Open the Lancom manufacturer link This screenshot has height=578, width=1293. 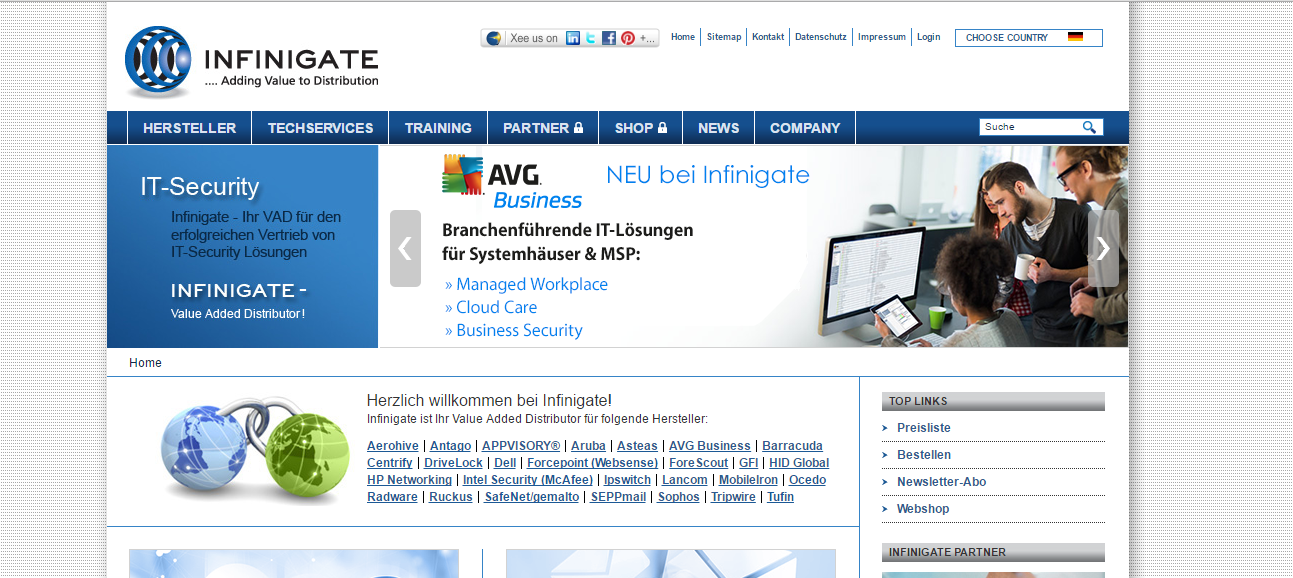pyautogui.click(x=685, y=480)
